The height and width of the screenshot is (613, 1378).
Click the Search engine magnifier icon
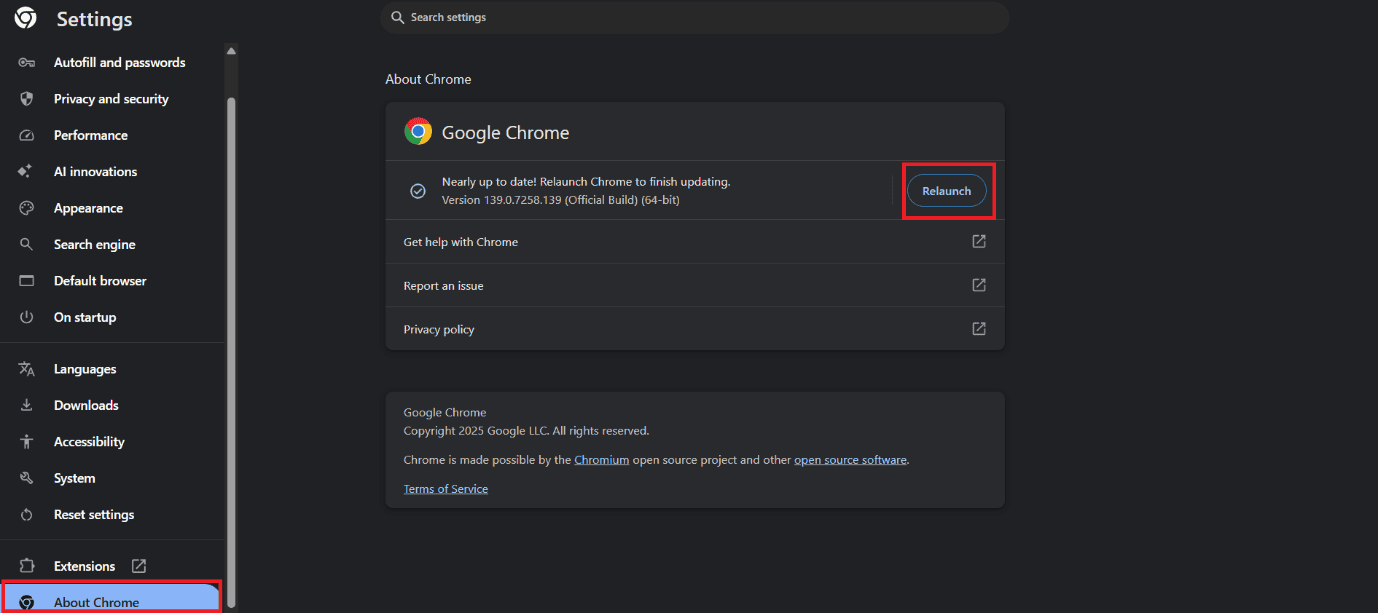(27, 245)
